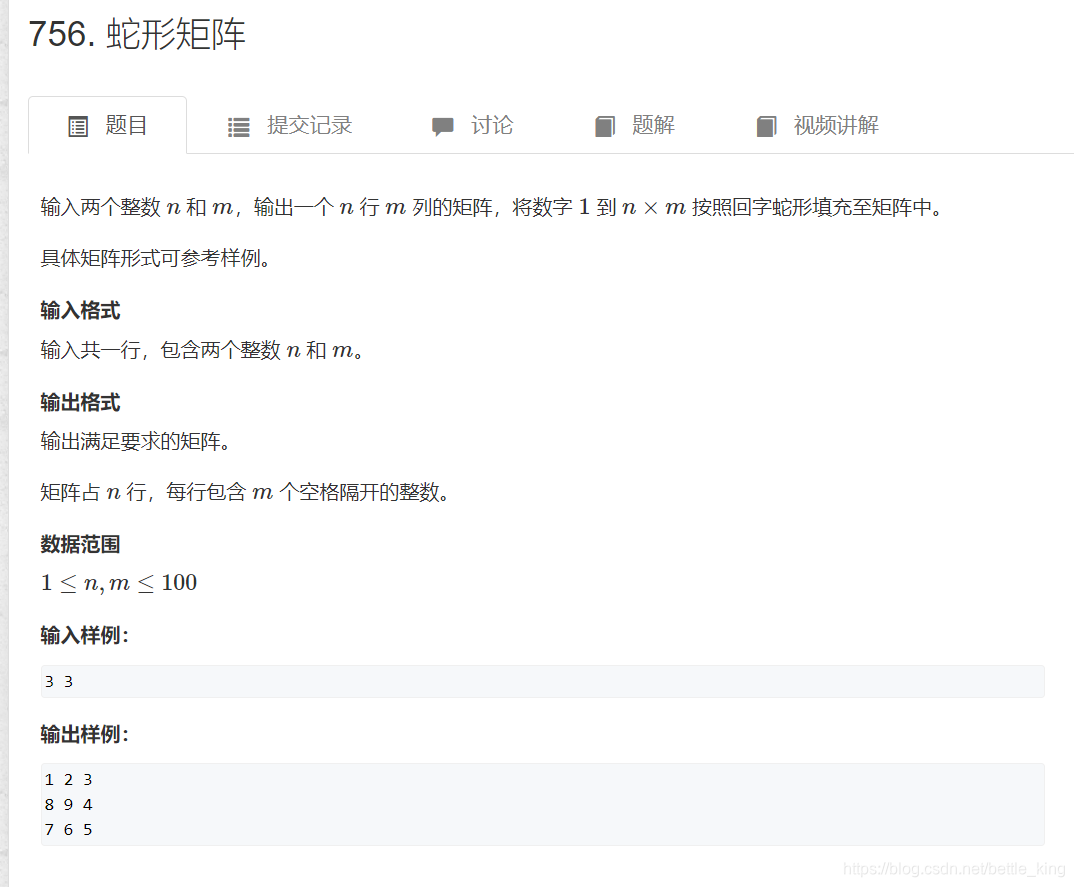1074x887 pixels.
Task: Click the 输入格式 heading
Action: [80, 310]
